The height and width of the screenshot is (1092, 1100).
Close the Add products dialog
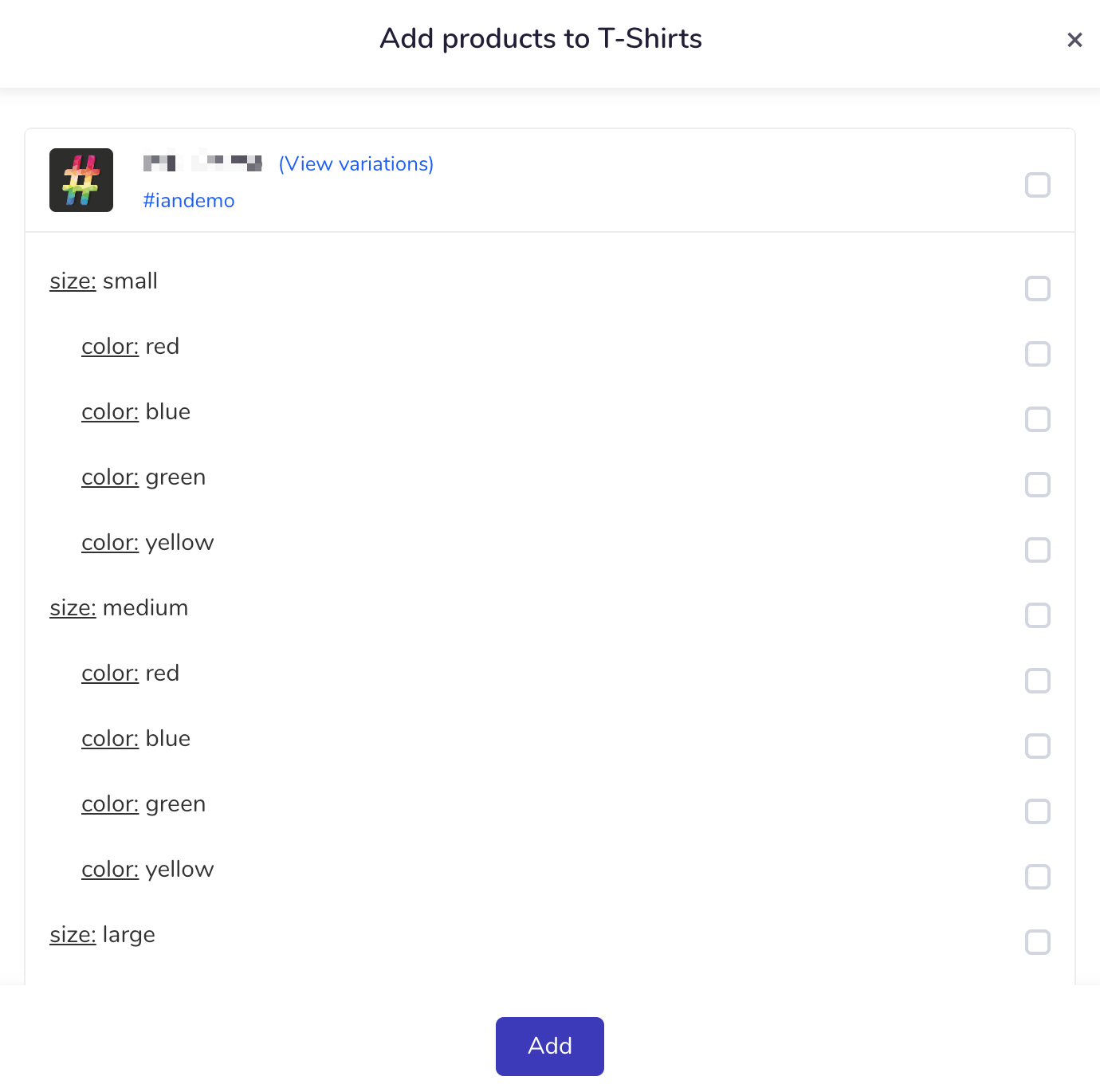coord(1074,40)
